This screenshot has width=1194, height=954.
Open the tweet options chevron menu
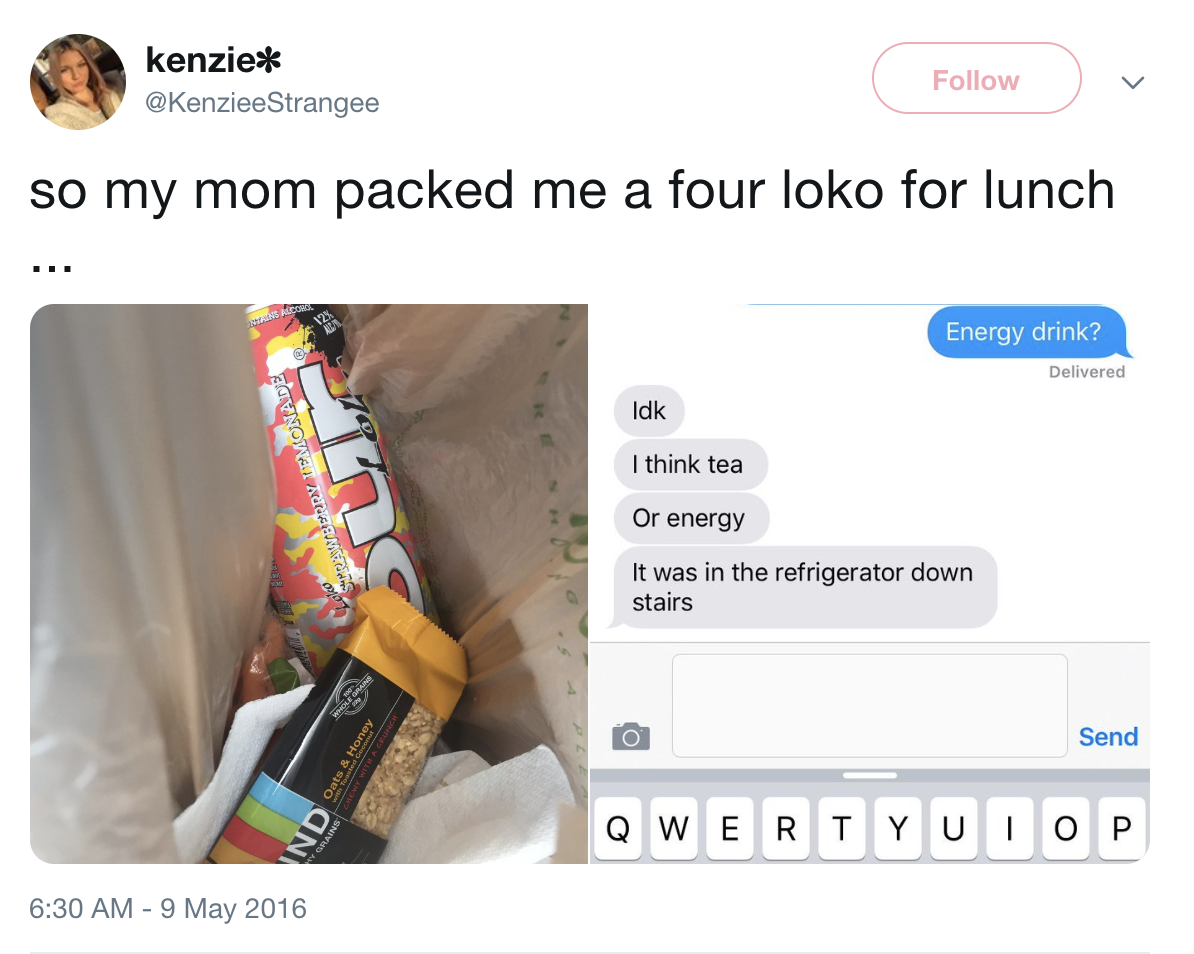click(1132, 81)
